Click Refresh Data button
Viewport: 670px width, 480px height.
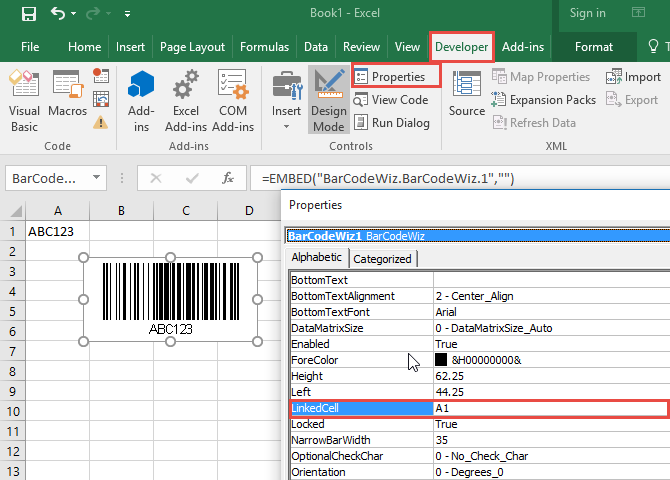[534, 123]
